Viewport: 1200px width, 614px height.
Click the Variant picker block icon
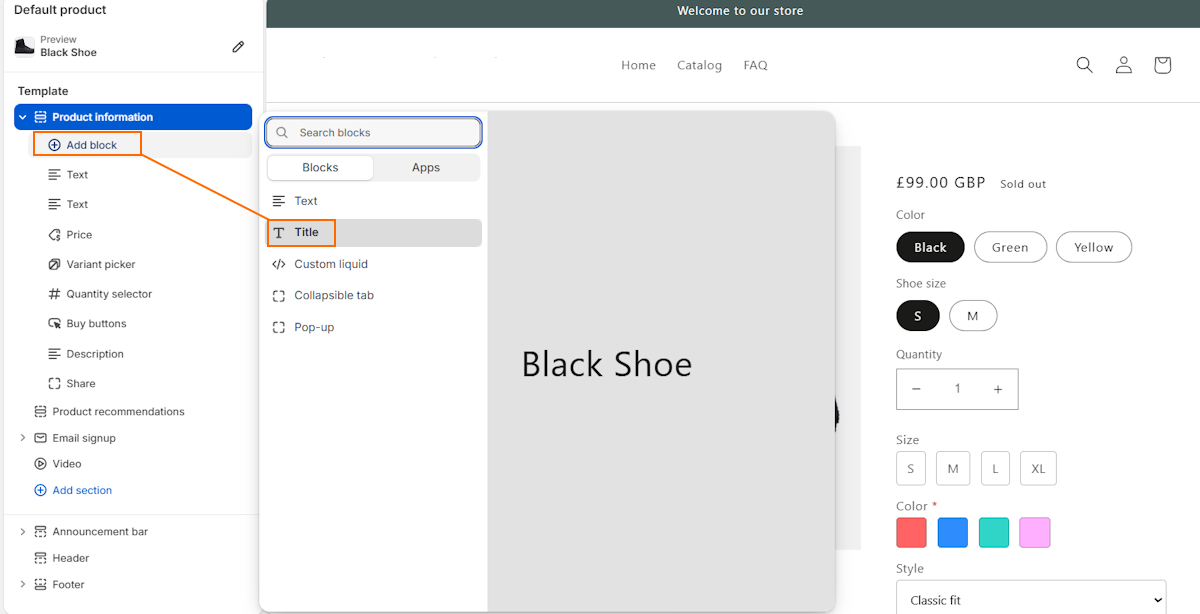coord(55,264)
